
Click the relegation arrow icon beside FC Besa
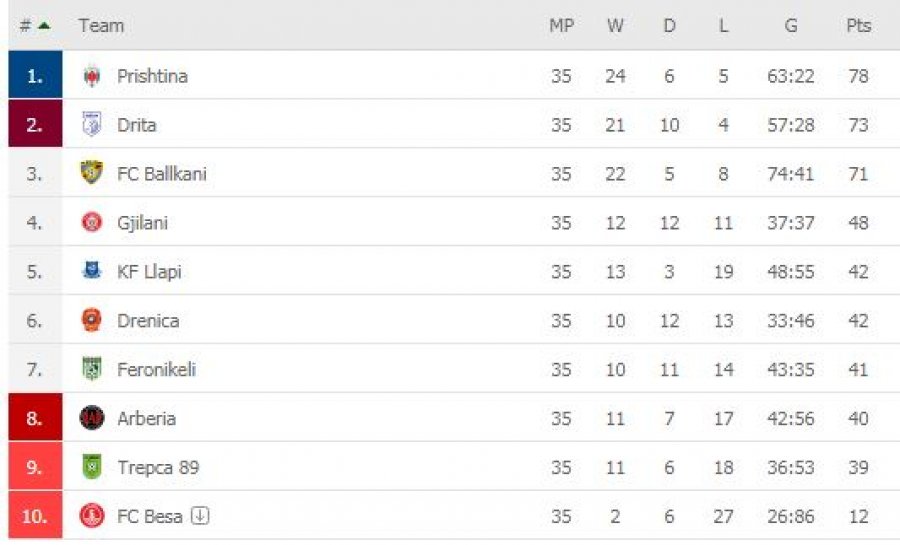tap(200, 515)
